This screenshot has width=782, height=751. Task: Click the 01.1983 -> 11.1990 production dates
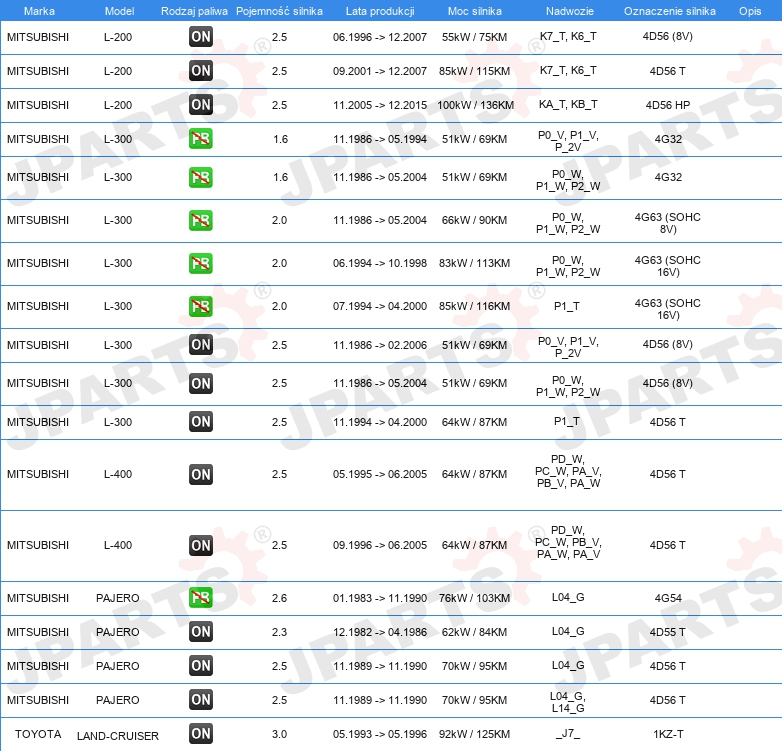click(380, 598)
